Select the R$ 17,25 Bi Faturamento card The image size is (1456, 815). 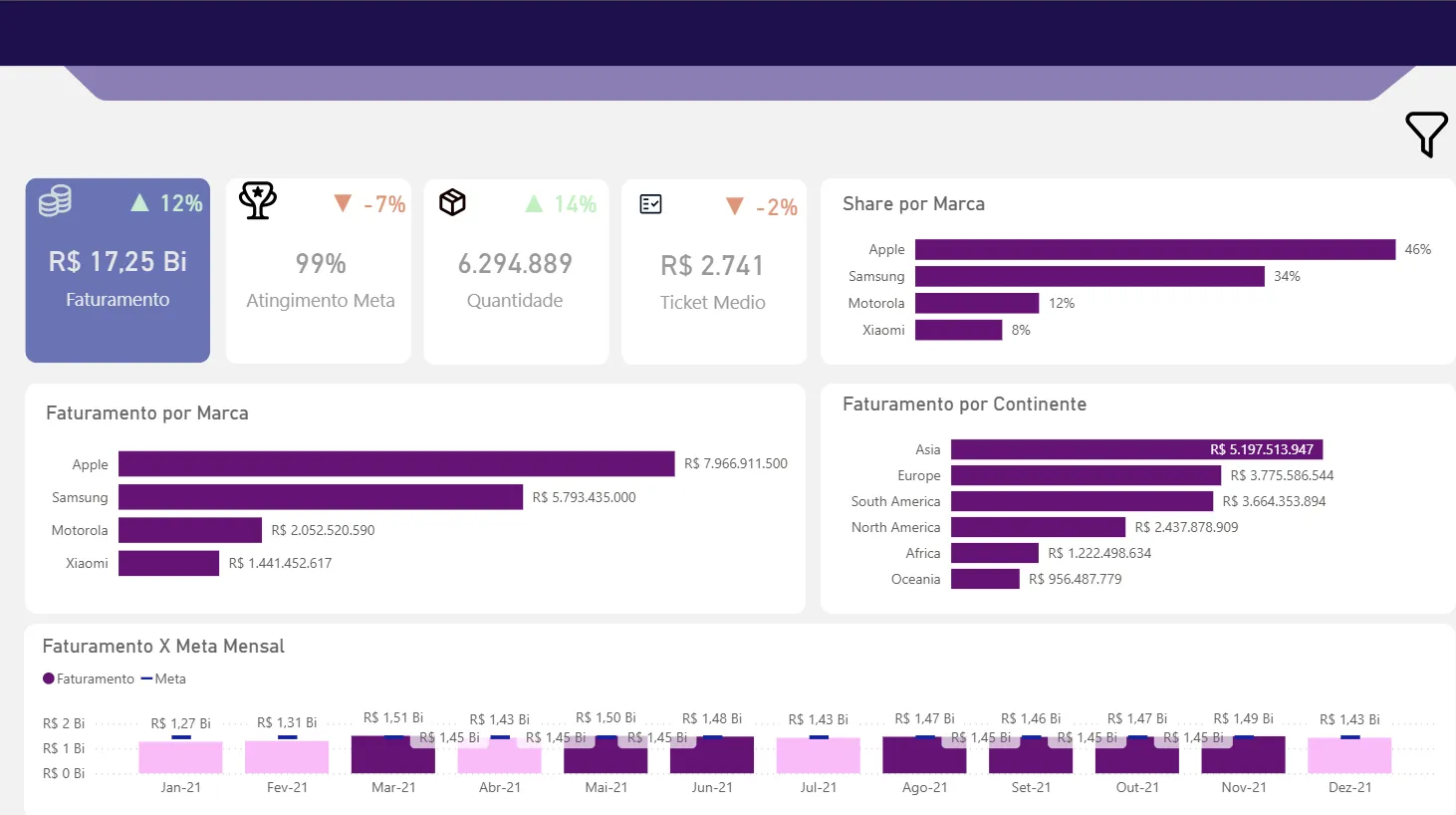pos(118,270)
